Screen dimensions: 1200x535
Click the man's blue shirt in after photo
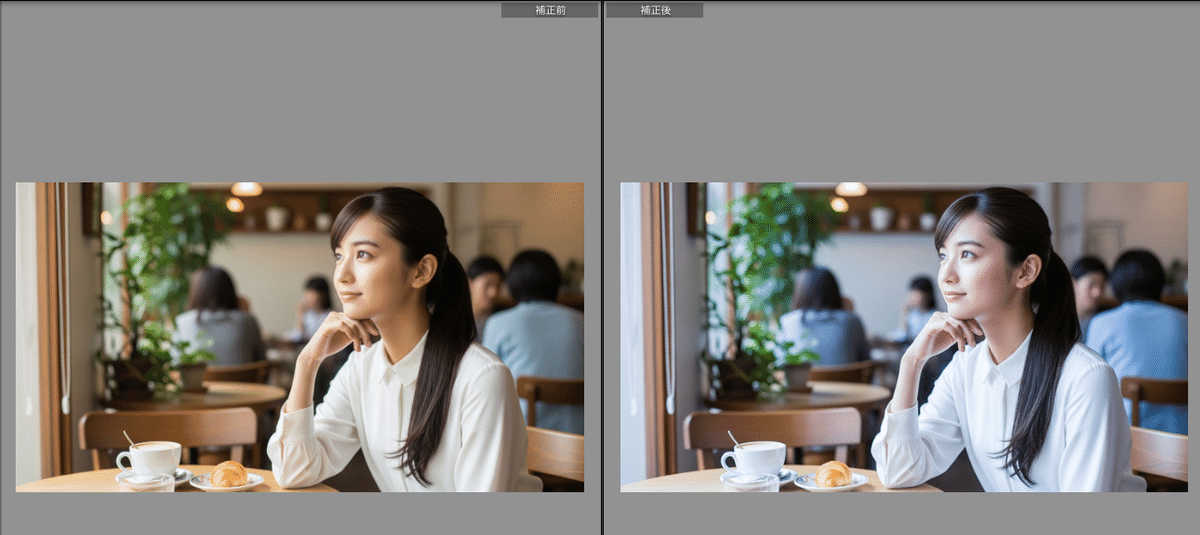click(1140, 345)
